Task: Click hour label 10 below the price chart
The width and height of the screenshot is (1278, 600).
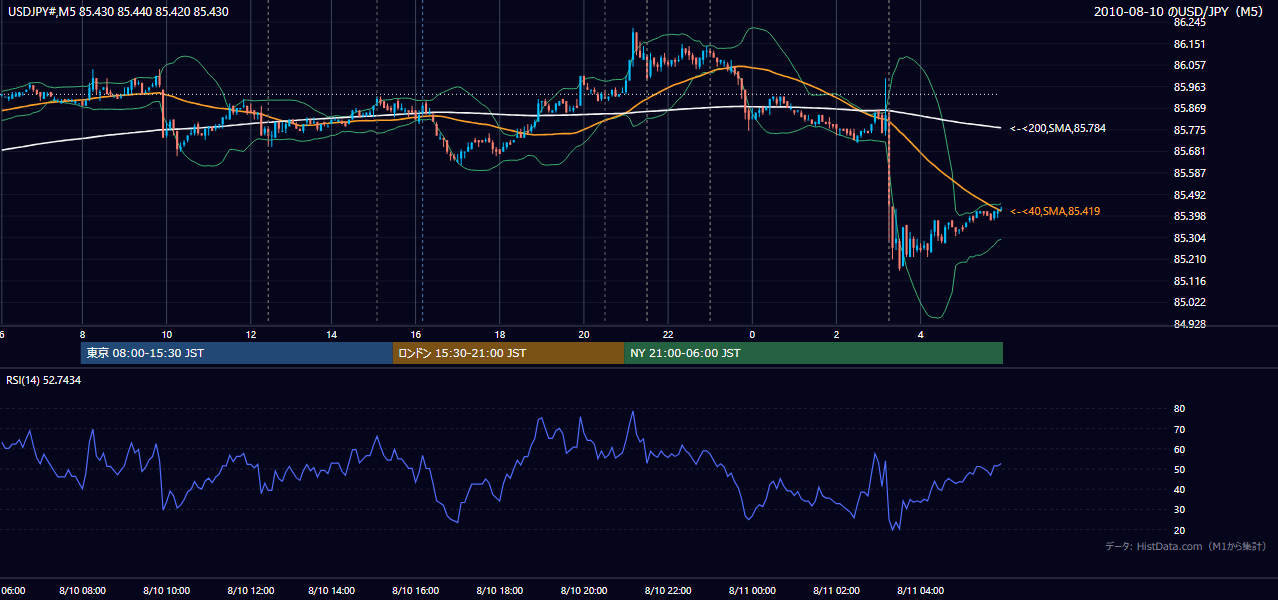Action: click(x=166, y=335)
